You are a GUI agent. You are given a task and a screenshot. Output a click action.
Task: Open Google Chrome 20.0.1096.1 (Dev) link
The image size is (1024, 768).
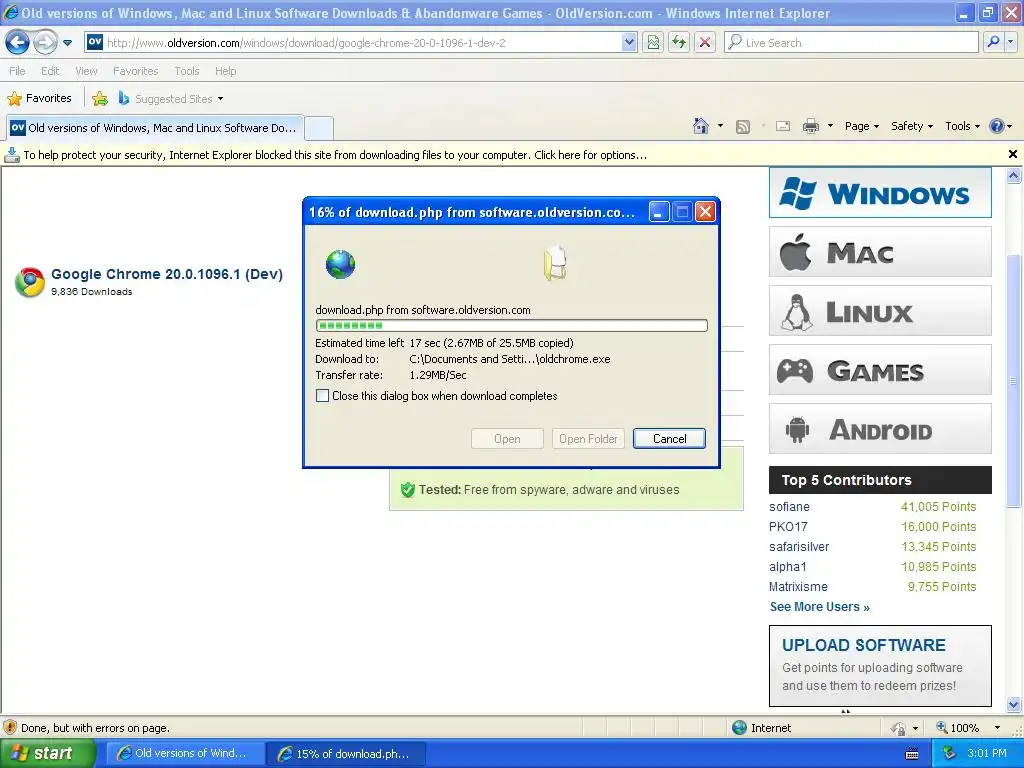point(167,274)
